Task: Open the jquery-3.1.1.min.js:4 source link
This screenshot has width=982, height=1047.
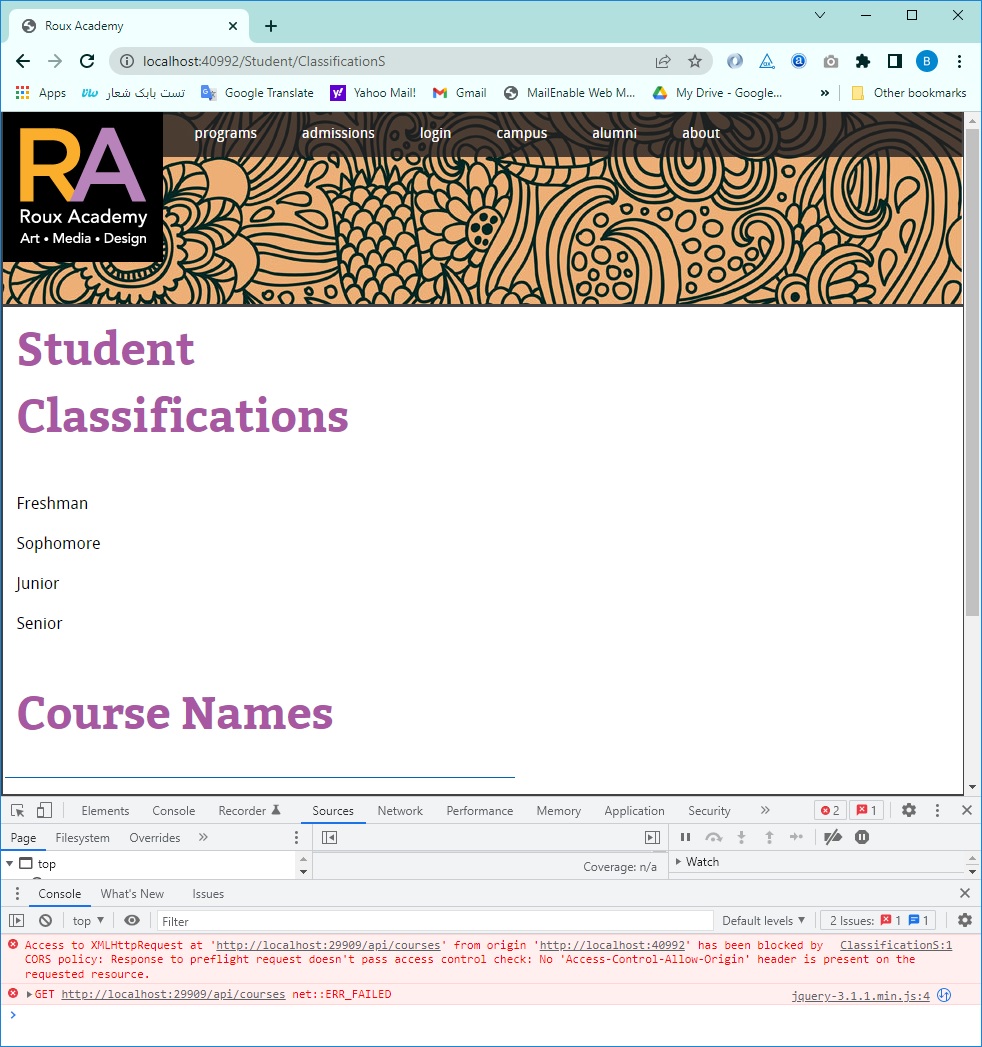Action: point(860,995)
